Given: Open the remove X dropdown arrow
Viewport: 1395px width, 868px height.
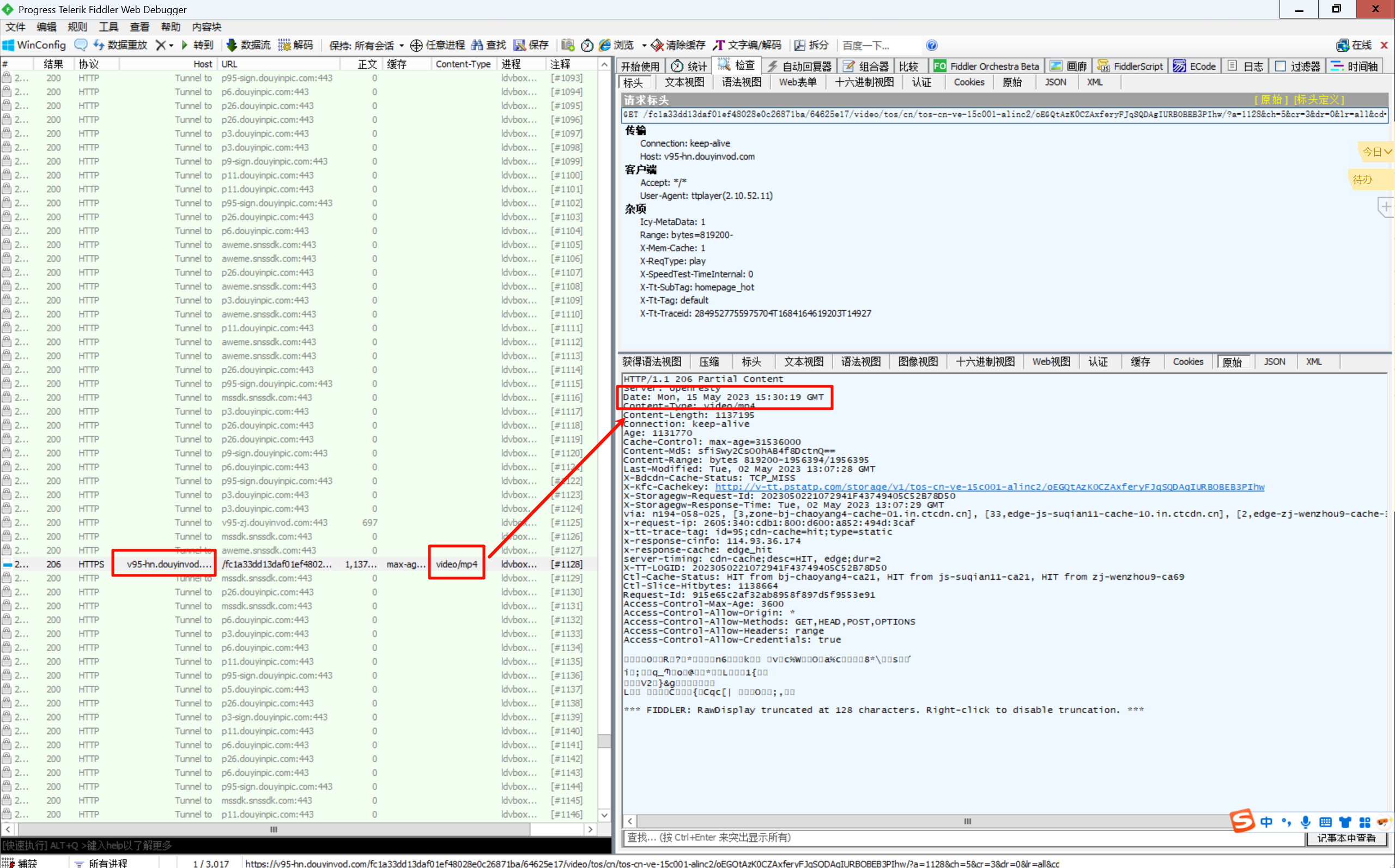Looking at the screenshot, I should click(171, 45).
